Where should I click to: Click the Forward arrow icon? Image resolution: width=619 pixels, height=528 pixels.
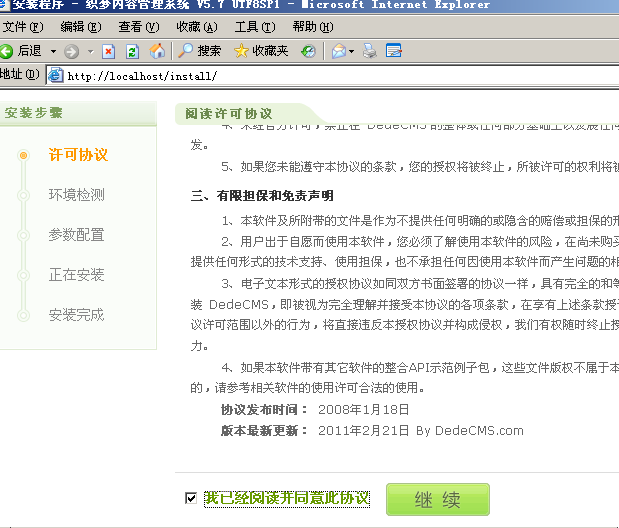coord(71,51)
